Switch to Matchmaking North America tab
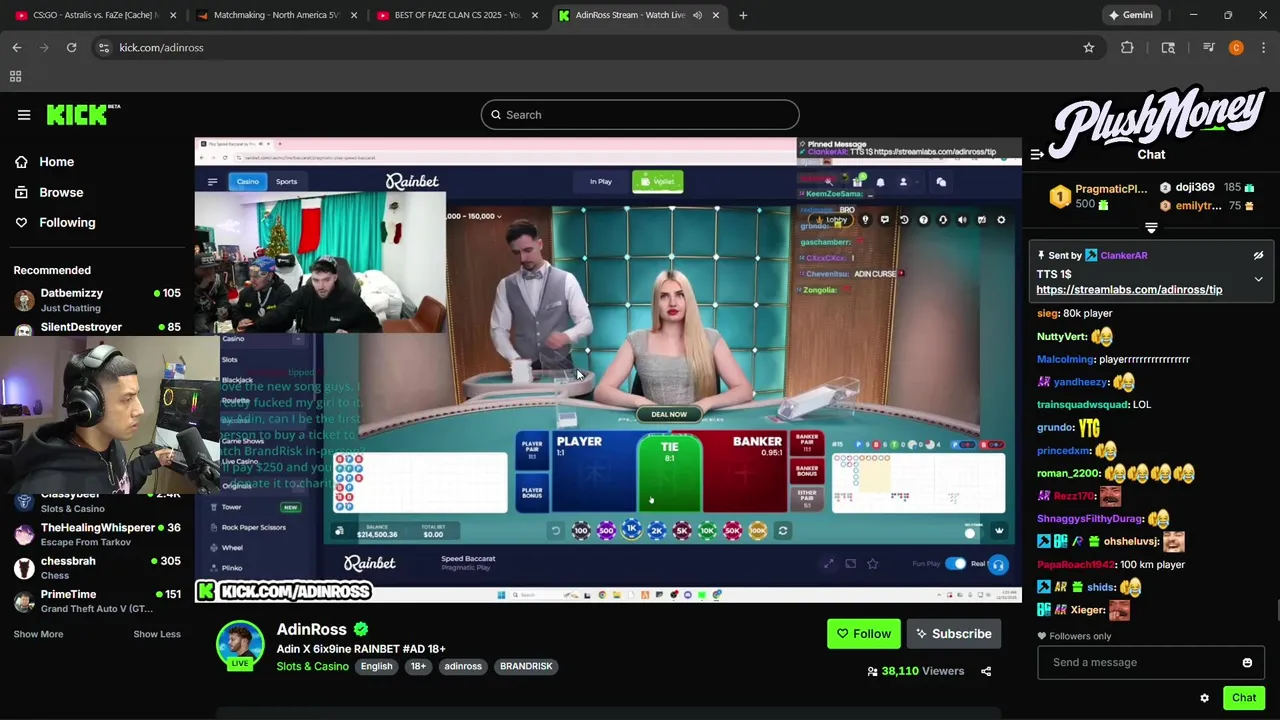Screen dimensions: 1280x720 [275, 15]
